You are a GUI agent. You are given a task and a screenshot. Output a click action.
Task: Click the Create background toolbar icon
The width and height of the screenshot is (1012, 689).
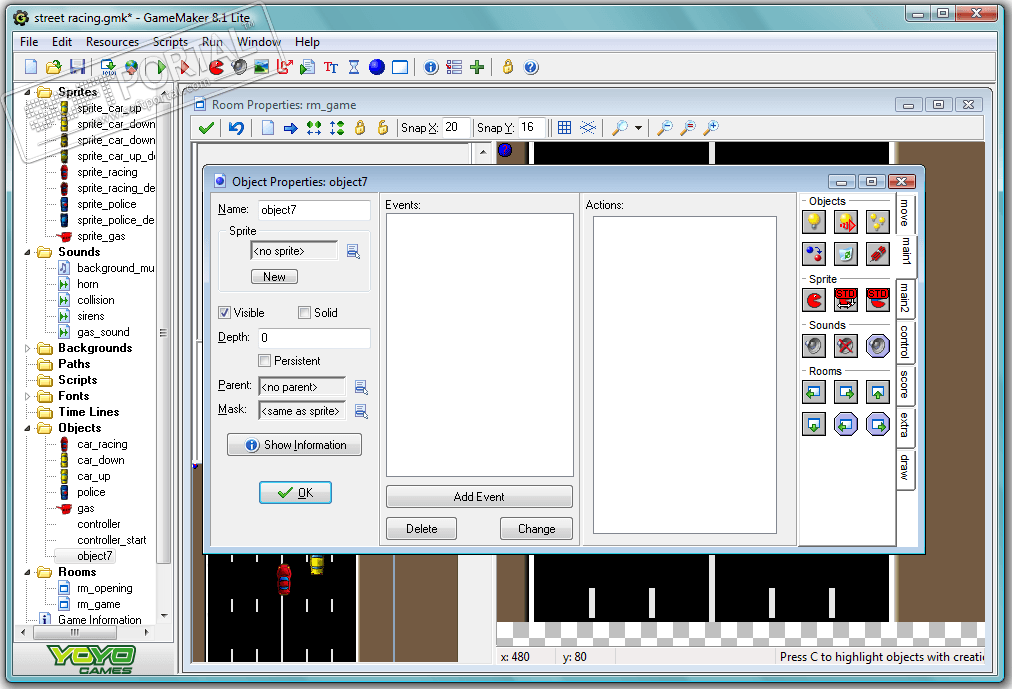click(261, 67)
